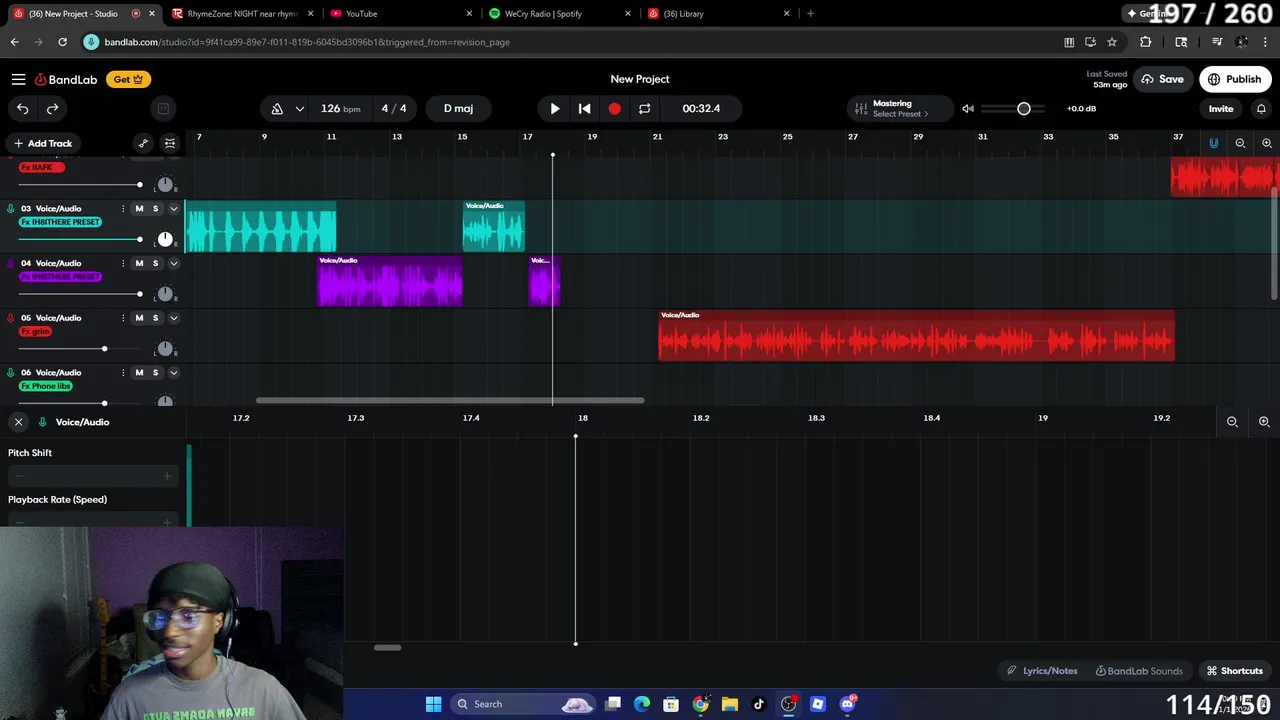Open the 4 / 4 time signature selector
Viewport: 1280px width, 720px height.
coord(394,108)
